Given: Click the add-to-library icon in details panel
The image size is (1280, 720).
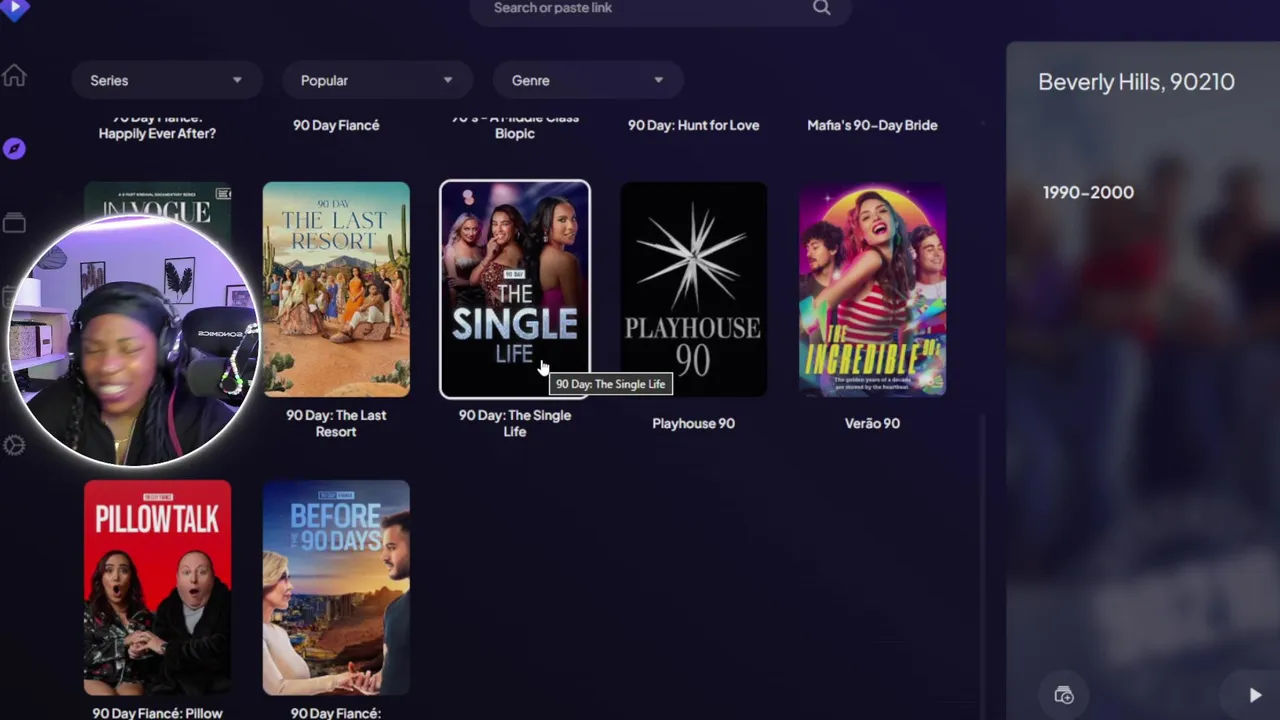Looking at the screenshot, I should tap(1064, 695).
